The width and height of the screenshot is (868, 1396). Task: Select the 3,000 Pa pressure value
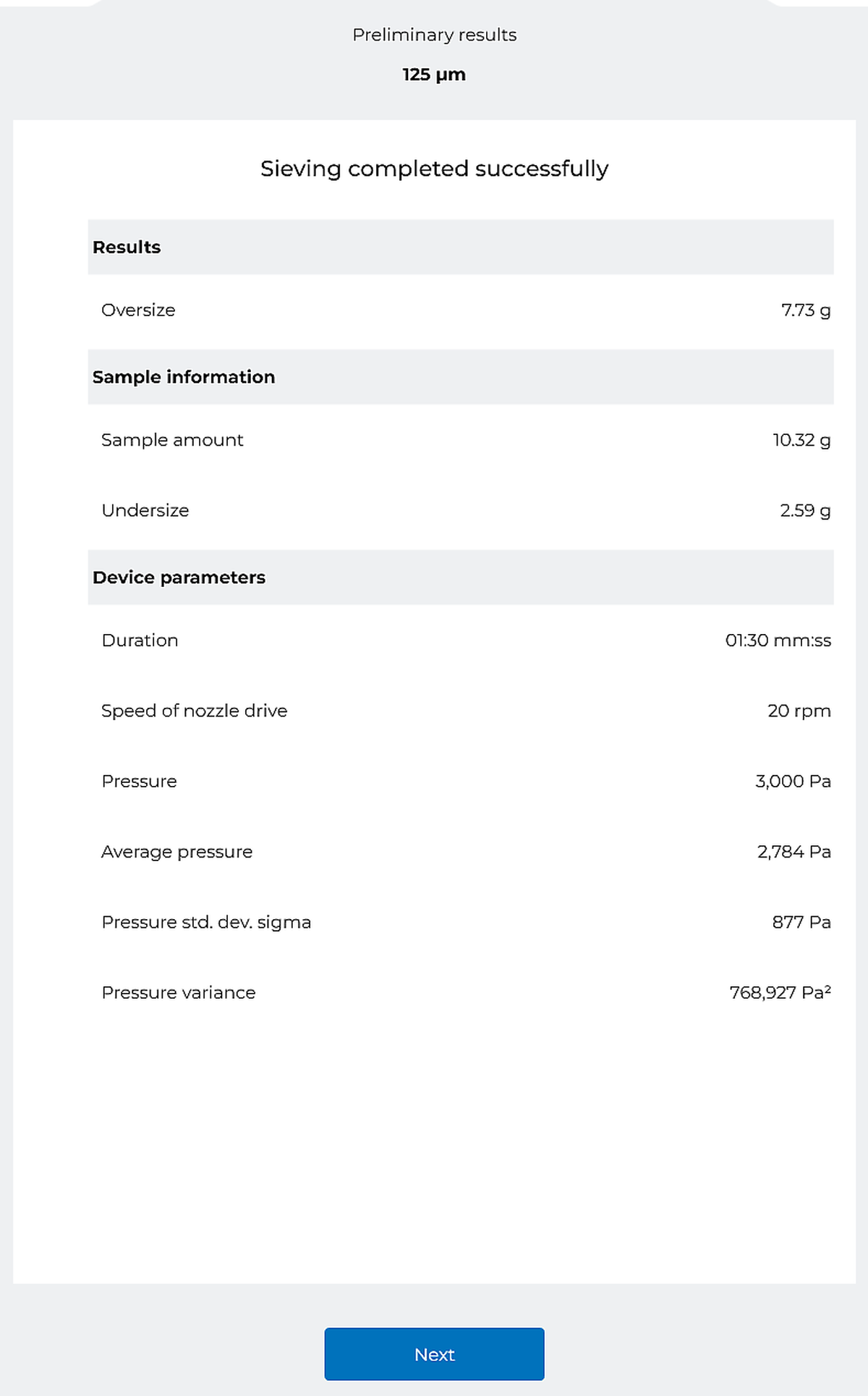[x=793, y=781]
